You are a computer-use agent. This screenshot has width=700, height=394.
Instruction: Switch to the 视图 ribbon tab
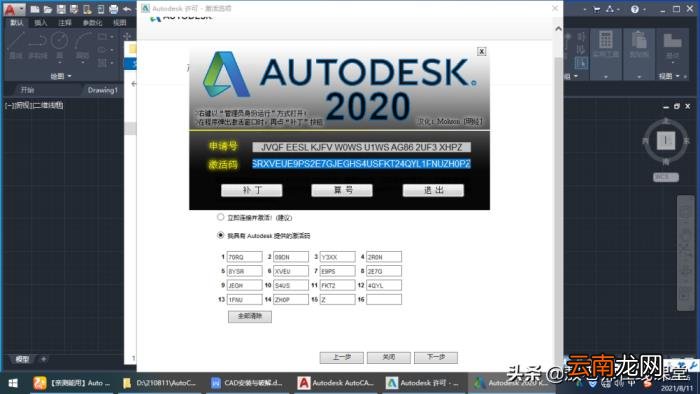[x=119, y=23]
